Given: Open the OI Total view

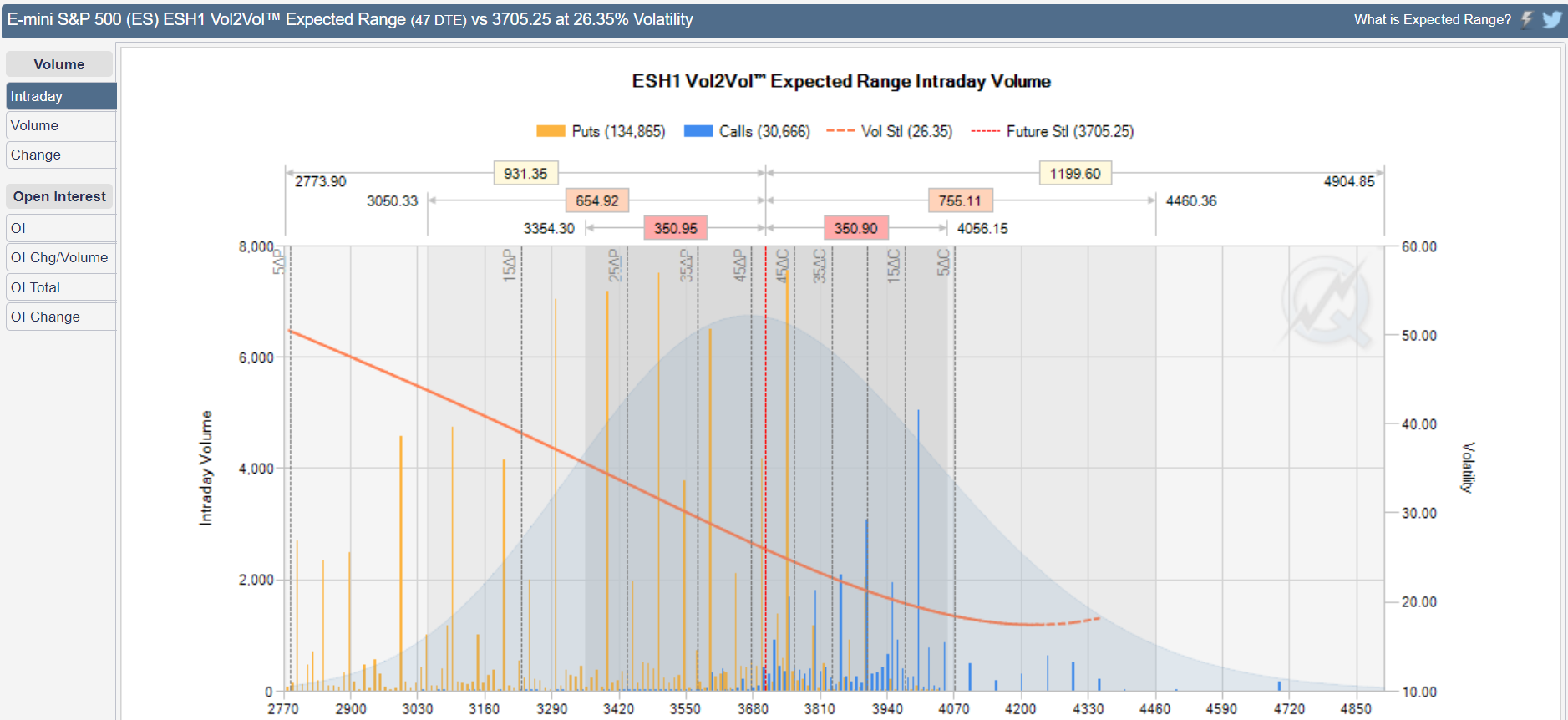Looking at the screenshot, I should [61, 287].
